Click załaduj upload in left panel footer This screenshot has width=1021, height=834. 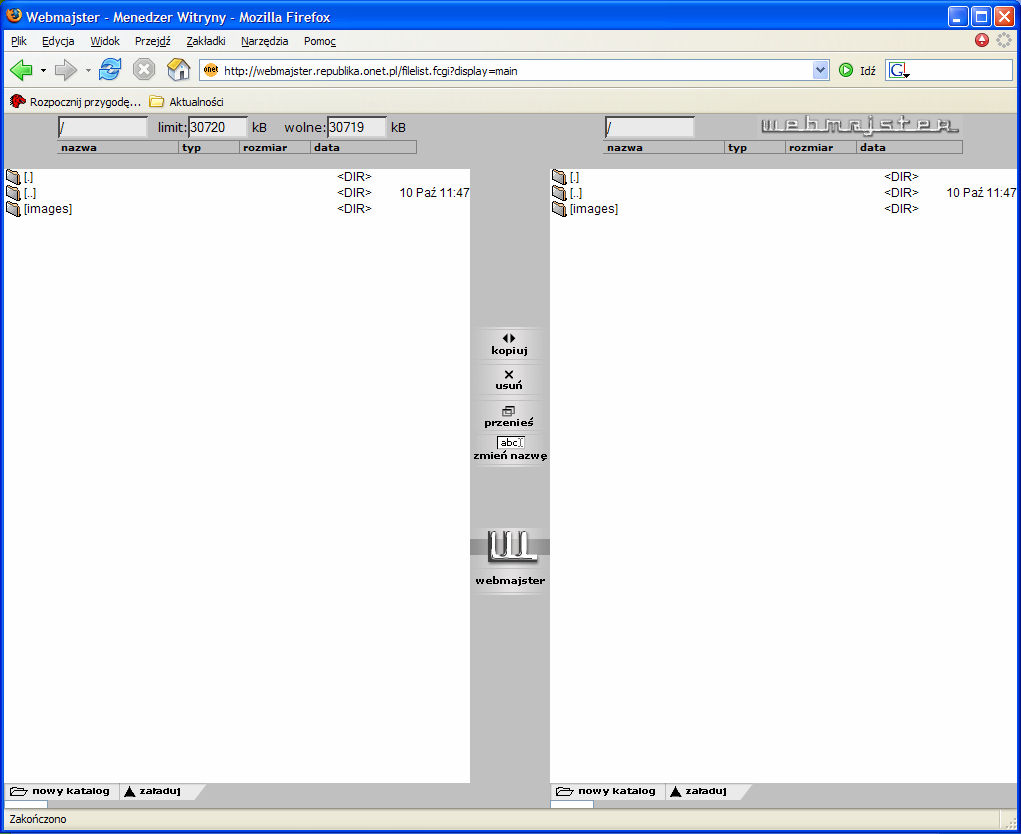(x=152, y=792)
